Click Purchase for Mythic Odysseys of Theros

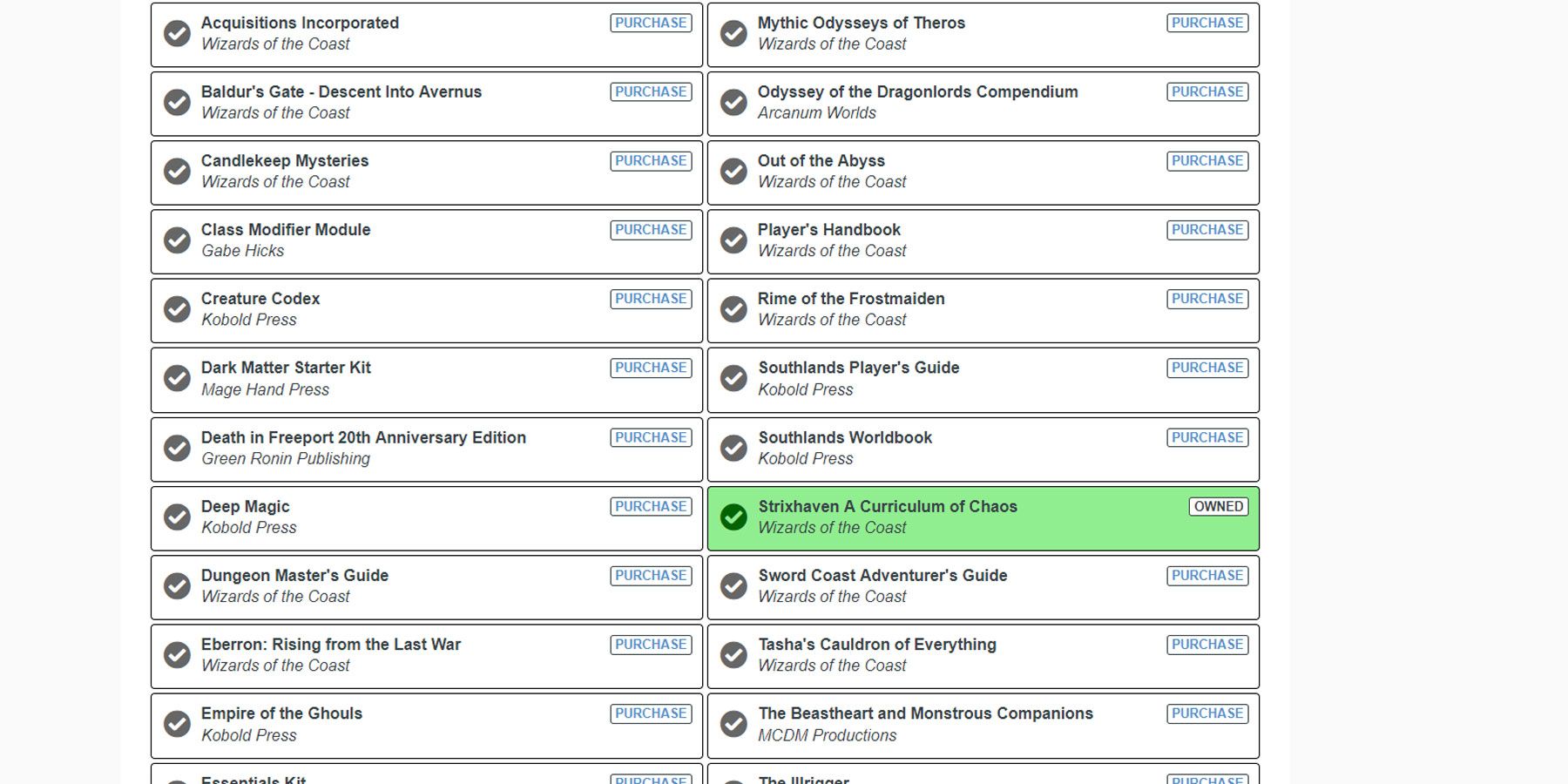[1207, 23]
